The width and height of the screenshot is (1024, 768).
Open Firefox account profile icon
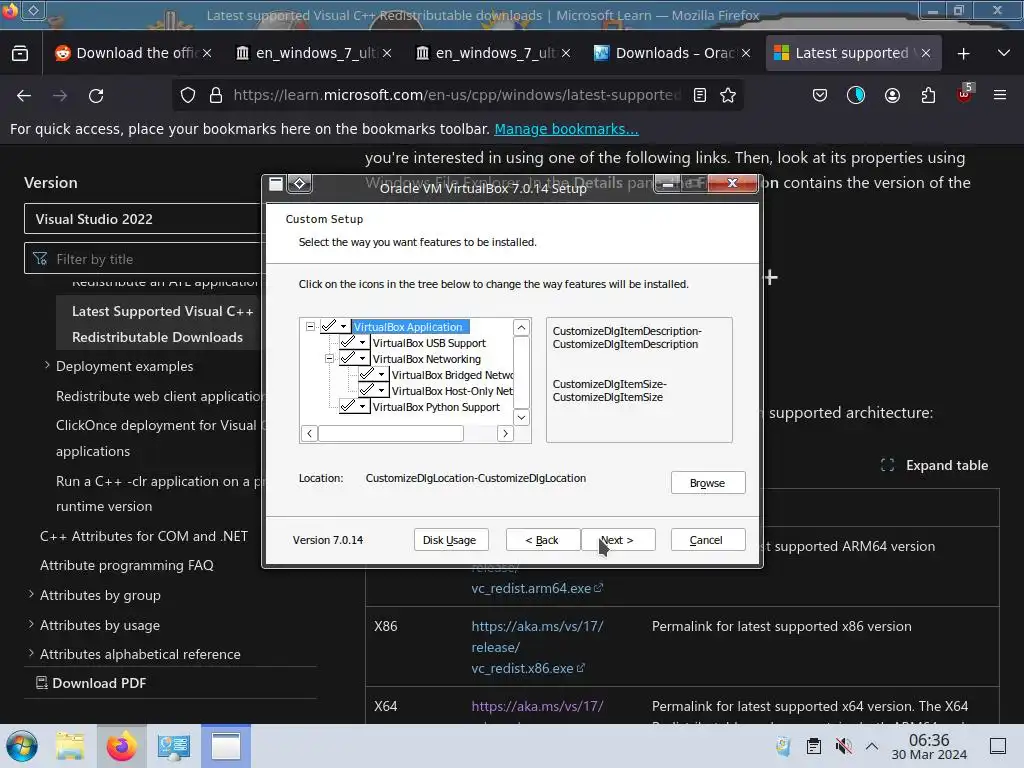pyautogui.click(x=892, y=95)
